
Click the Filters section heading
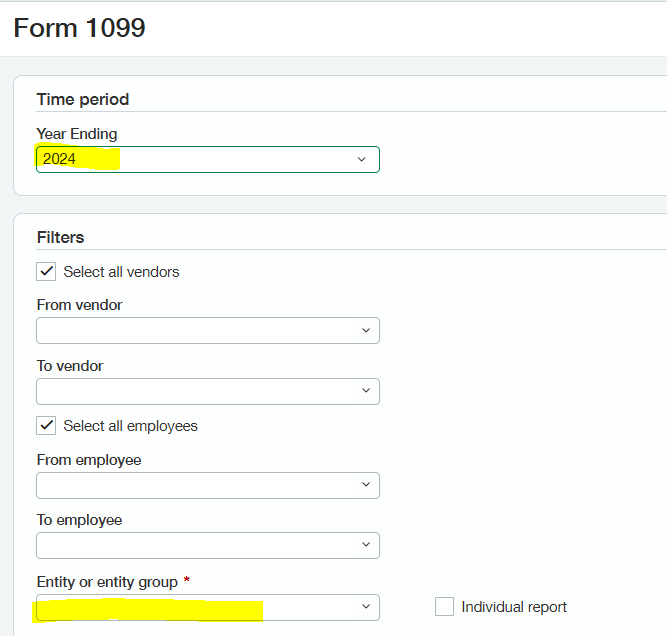[60, 238]
